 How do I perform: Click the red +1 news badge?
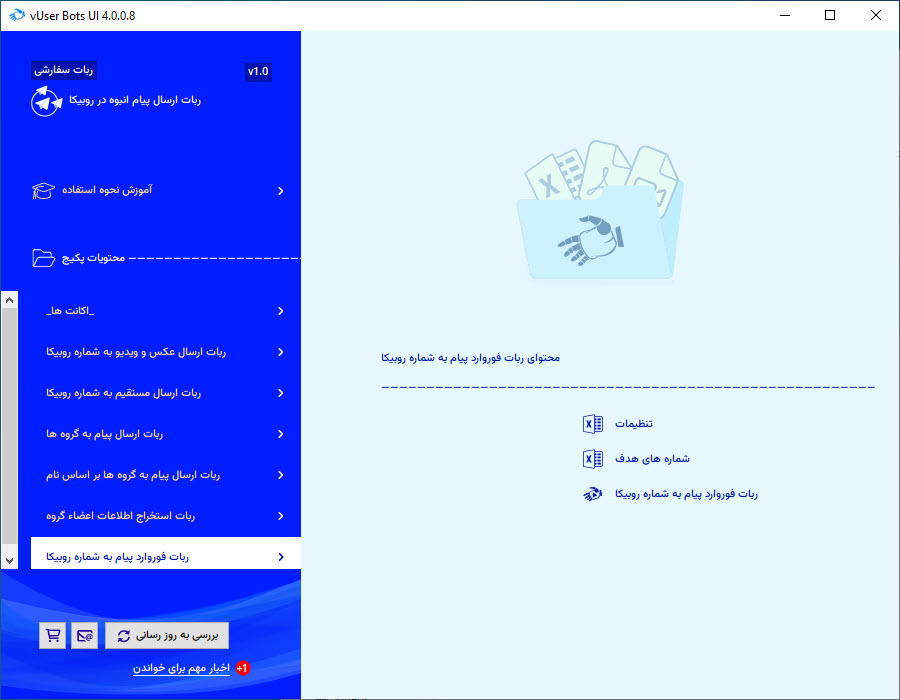click(243, 668)
